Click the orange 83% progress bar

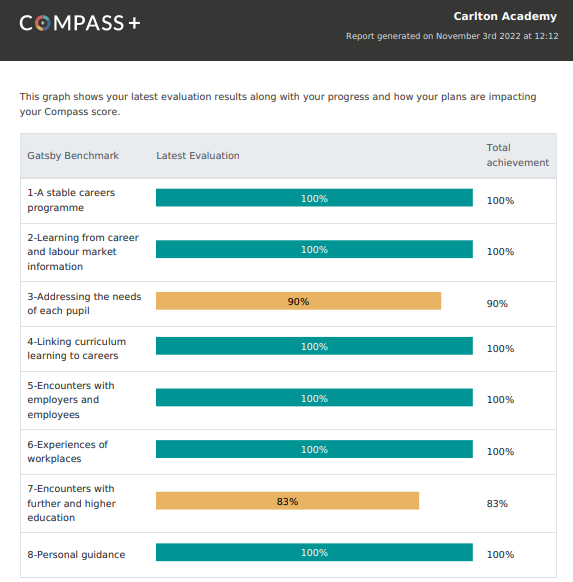point(287,501)
